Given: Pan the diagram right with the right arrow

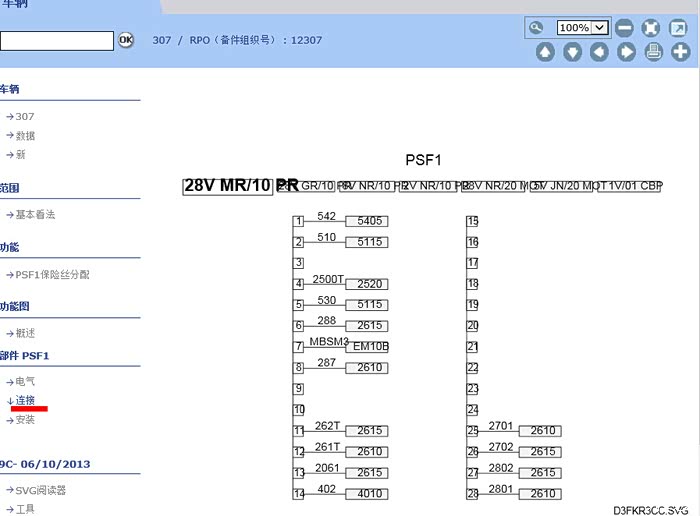Looking at the screenshot, I should pyautogui.click(x=626, y=52).
